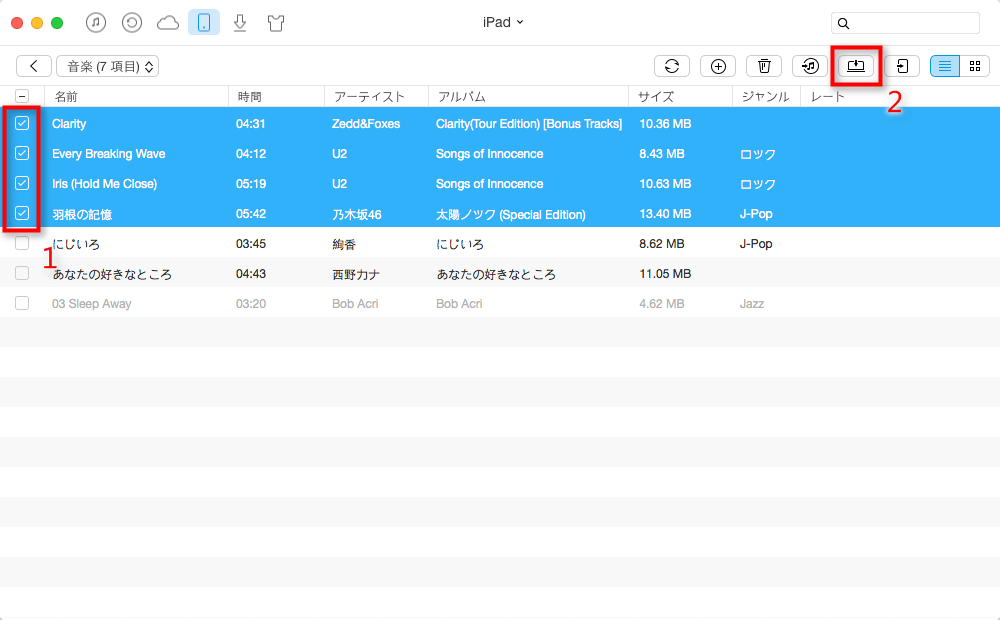Check the 03 Sleep Away checkbox
This screenshot has height=620, width=1000.
pyautogui.click(x=22, y=303)
